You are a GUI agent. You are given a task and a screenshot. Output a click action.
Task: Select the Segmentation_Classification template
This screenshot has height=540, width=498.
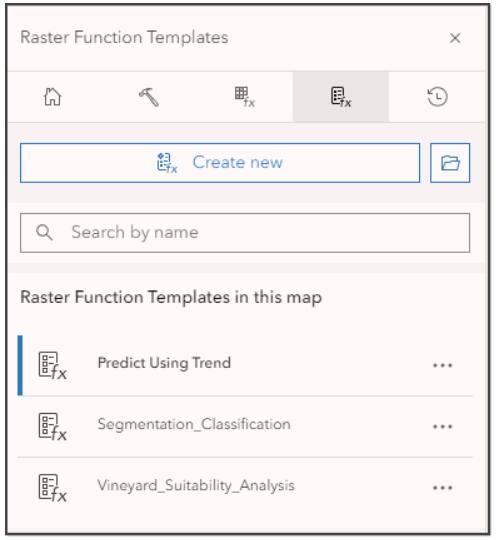point(245,426)
